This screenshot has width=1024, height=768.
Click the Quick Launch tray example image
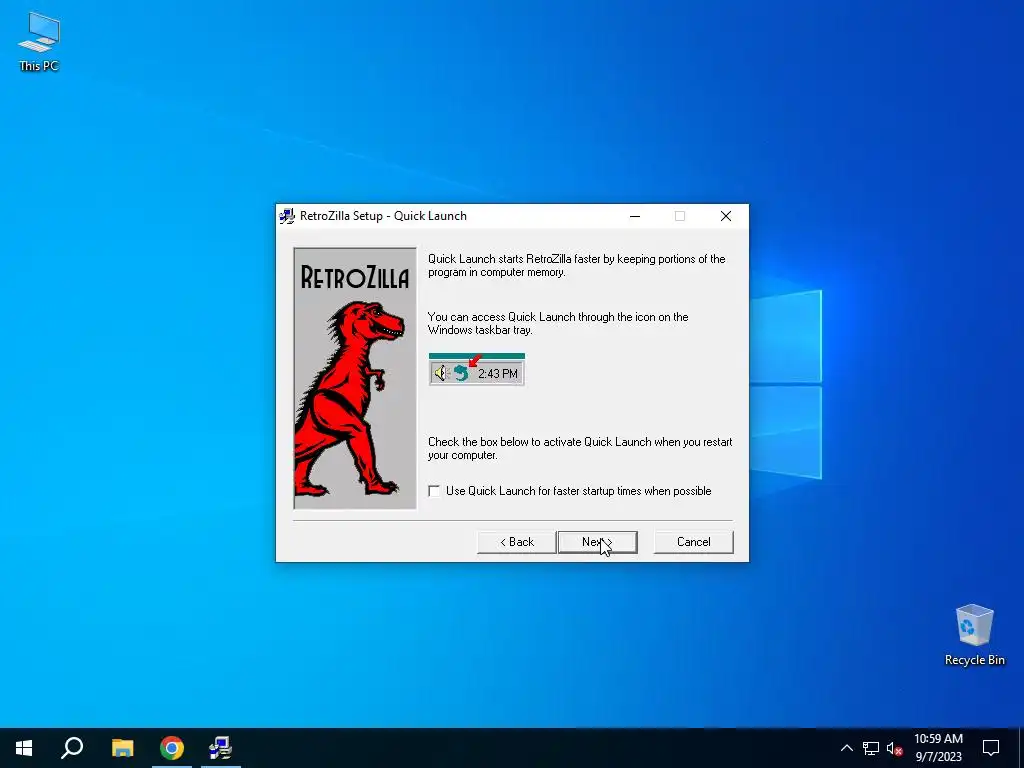coord(477,370)
